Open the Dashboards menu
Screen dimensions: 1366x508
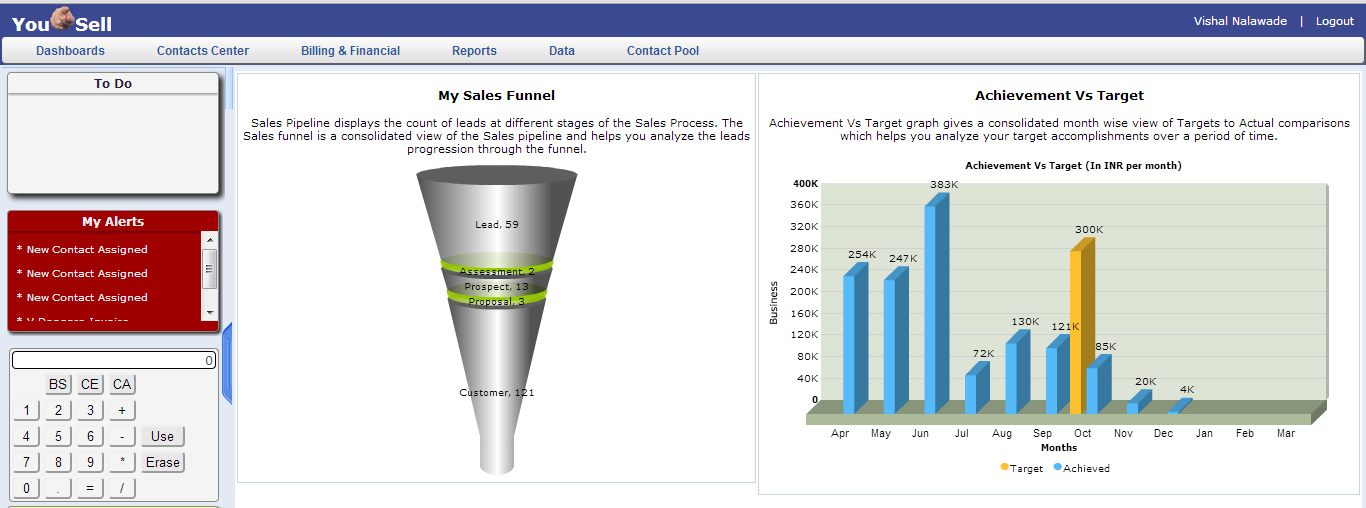[70, 51]
